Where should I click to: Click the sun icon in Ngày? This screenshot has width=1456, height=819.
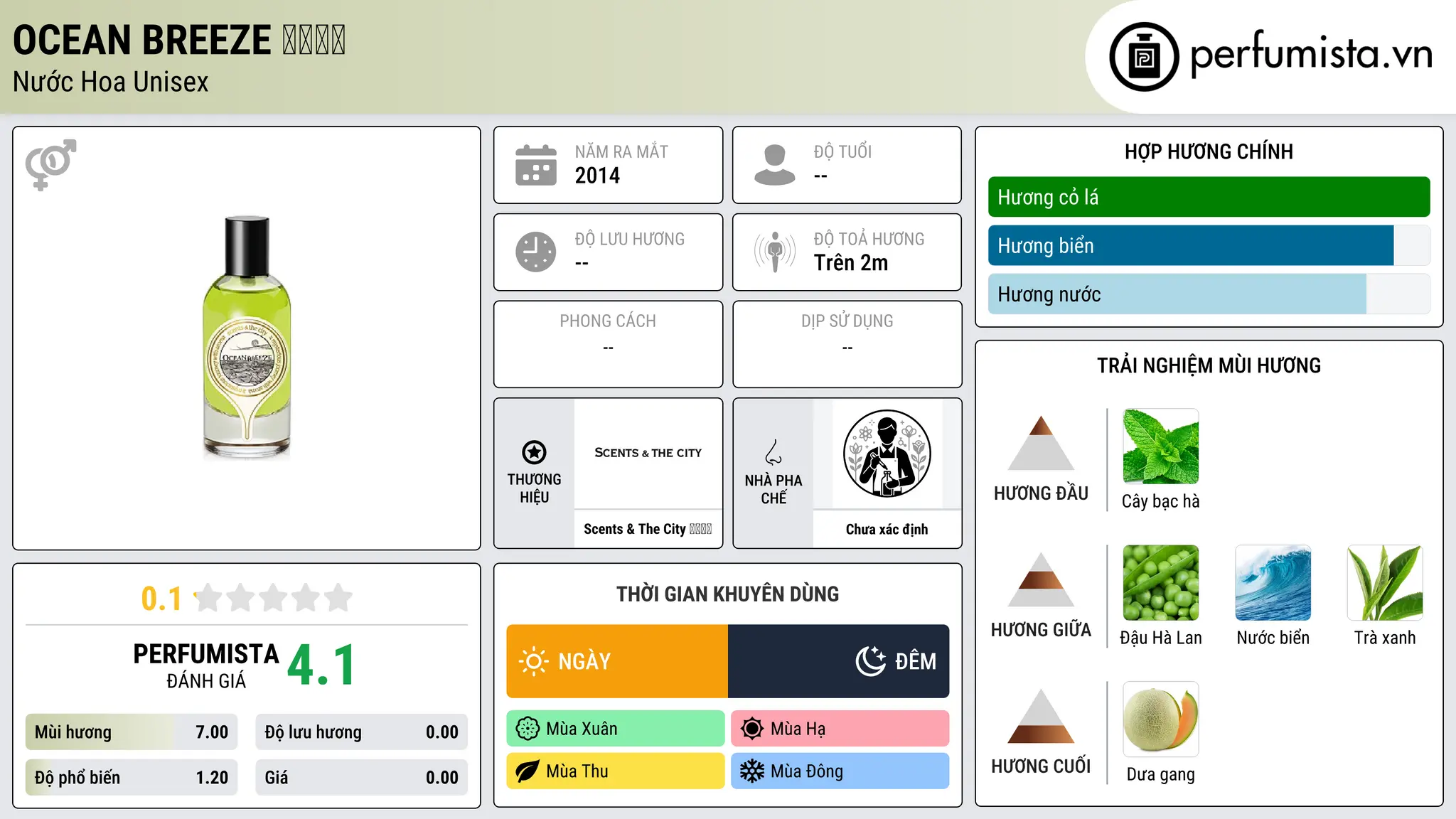pyautogui.click(x=534, y=661)
